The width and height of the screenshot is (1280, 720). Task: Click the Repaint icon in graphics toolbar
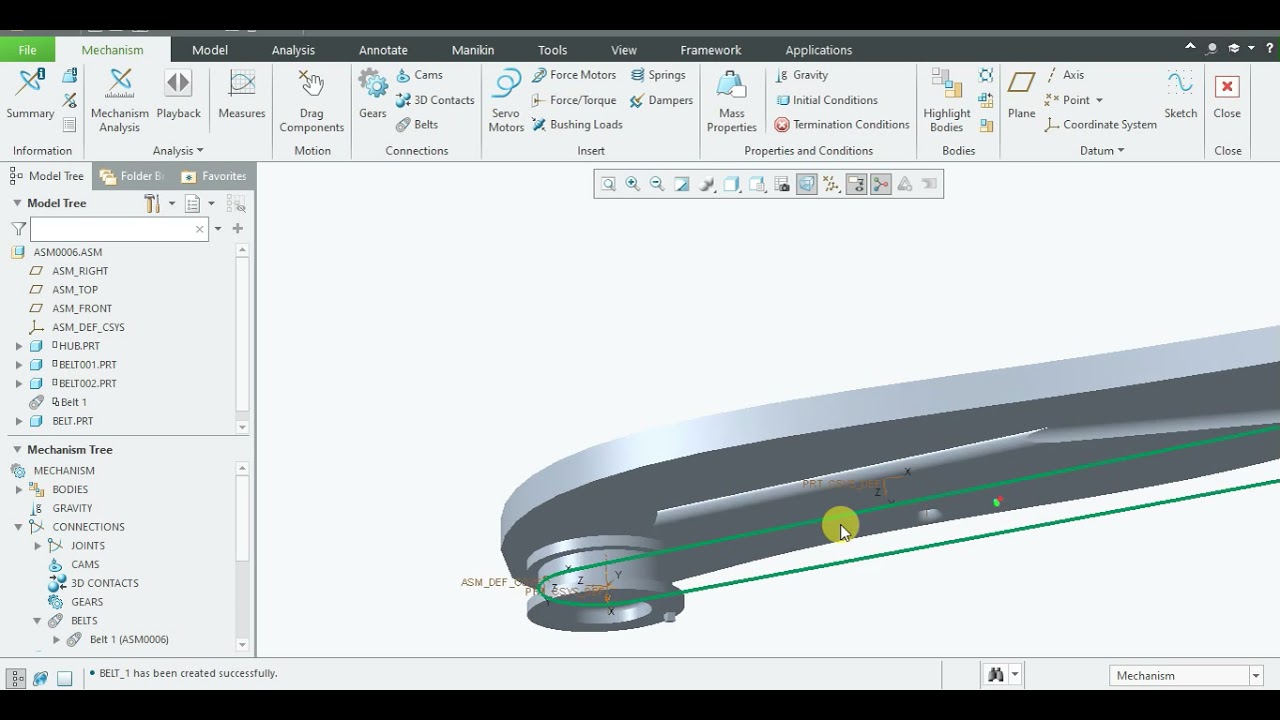click(x=682, y=184)
